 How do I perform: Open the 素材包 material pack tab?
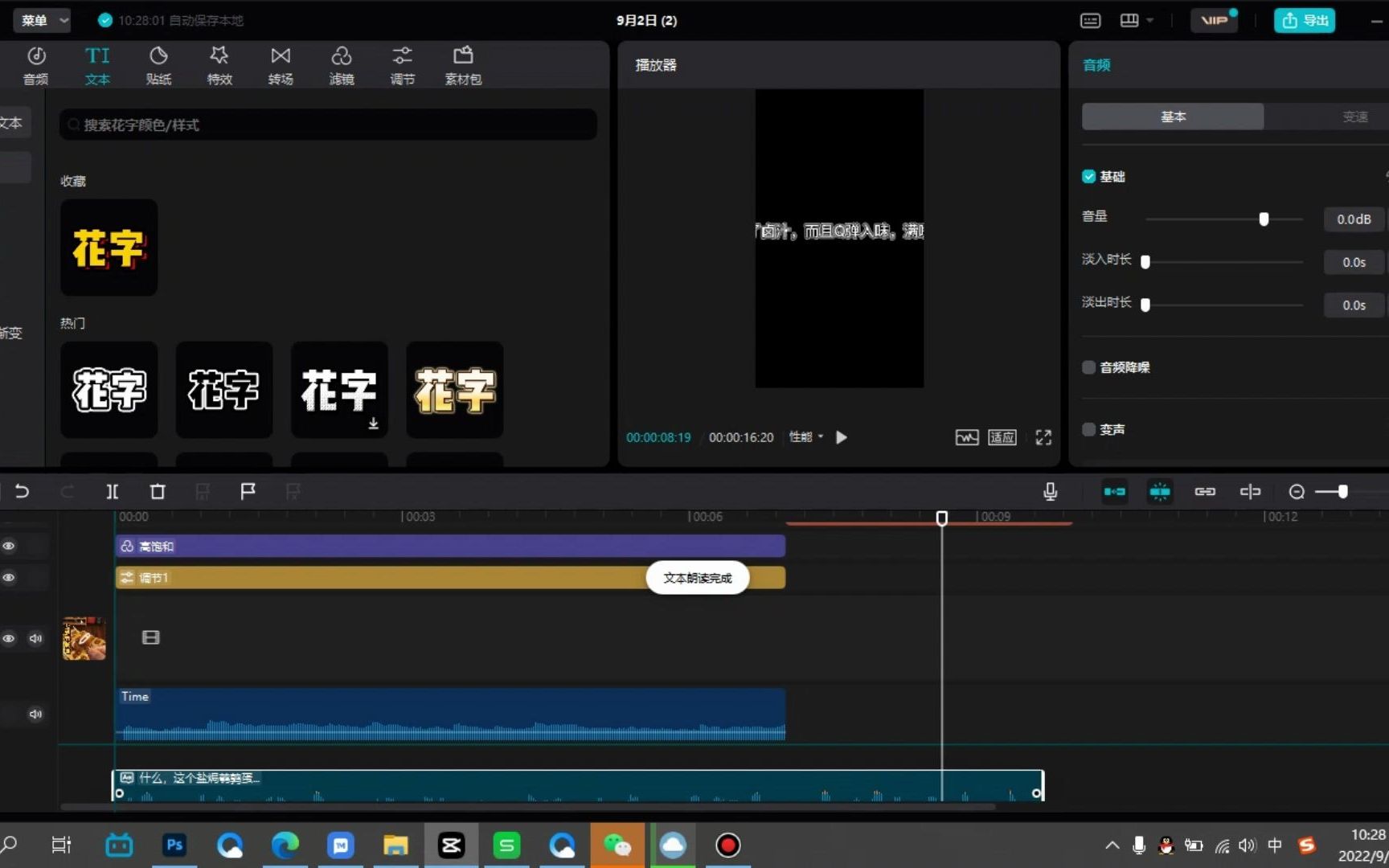(x=463, y=65)
